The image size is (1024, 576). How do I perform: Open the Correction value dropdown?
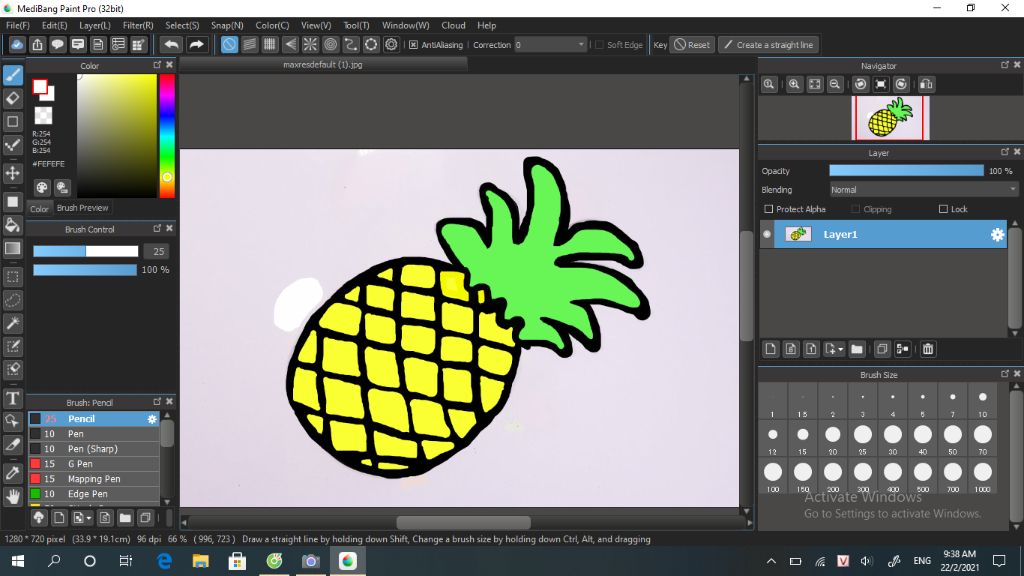point(581,44)
